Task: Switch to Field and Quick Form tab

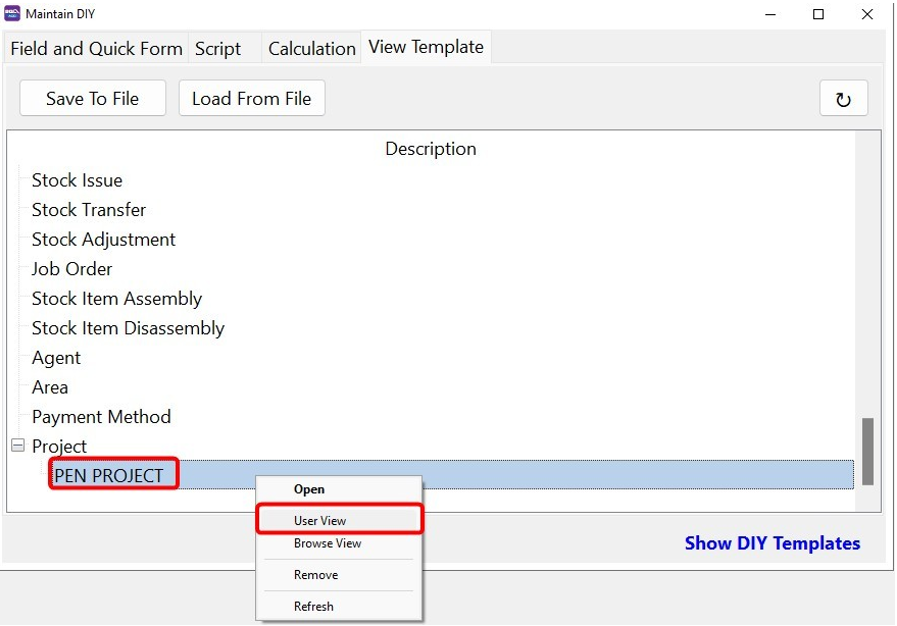Action: click(x=96, y=48)
